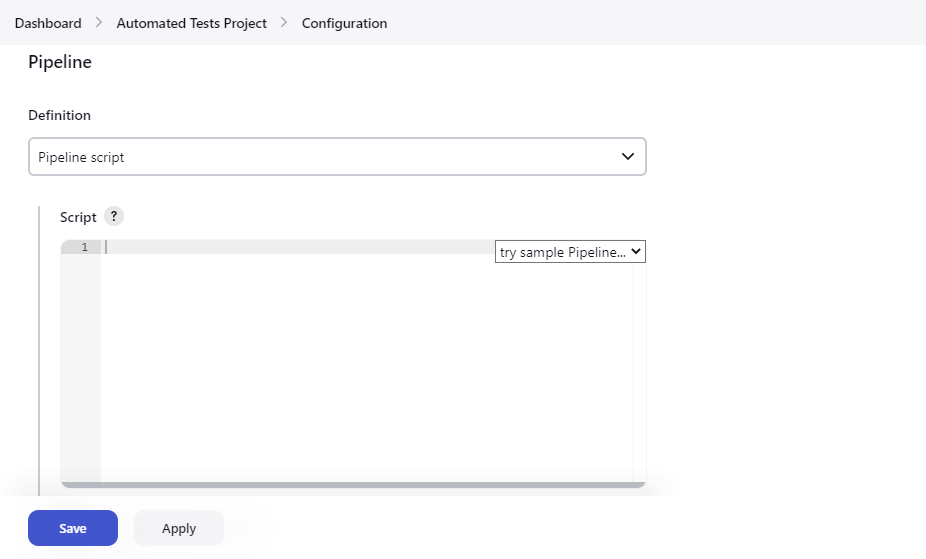Focus the first line of the Script editor

[x=300, y=247]
